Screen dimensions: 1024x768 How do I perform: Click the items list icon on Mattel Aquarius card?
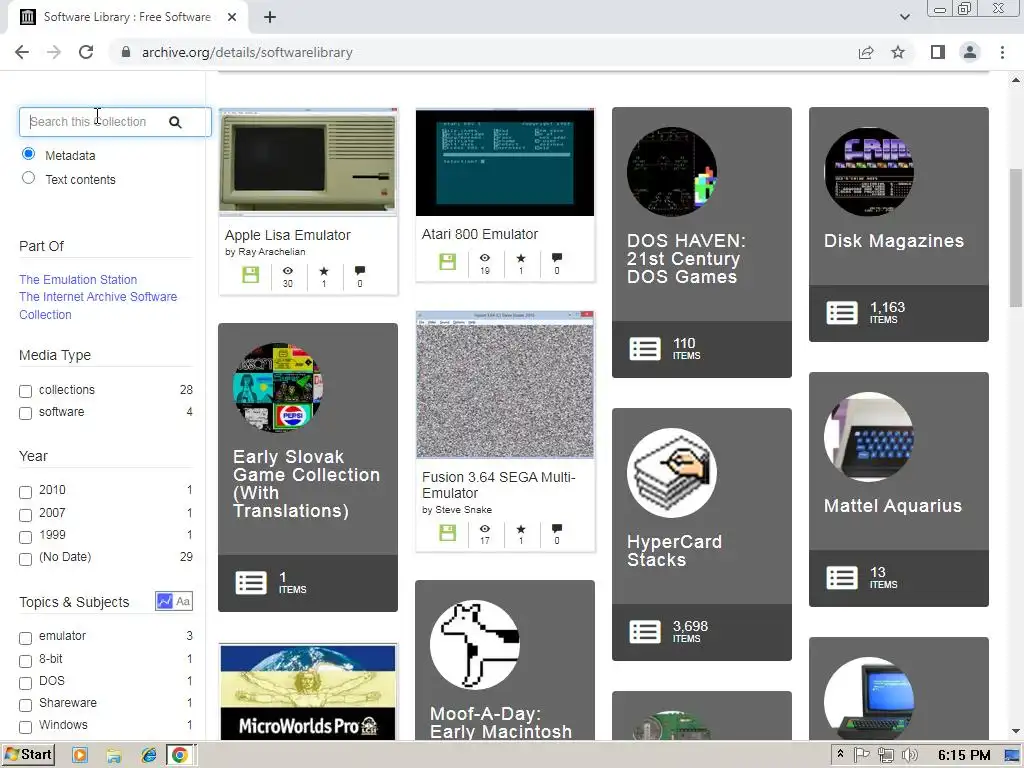tap(842, 578)
